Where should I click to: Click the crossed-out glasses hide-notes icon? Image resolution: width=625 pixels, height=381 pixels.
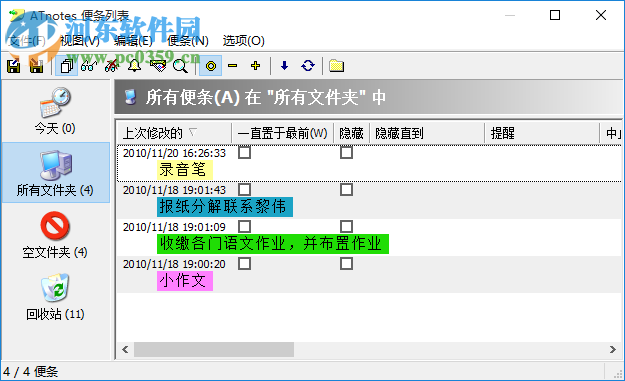(112, 66)
